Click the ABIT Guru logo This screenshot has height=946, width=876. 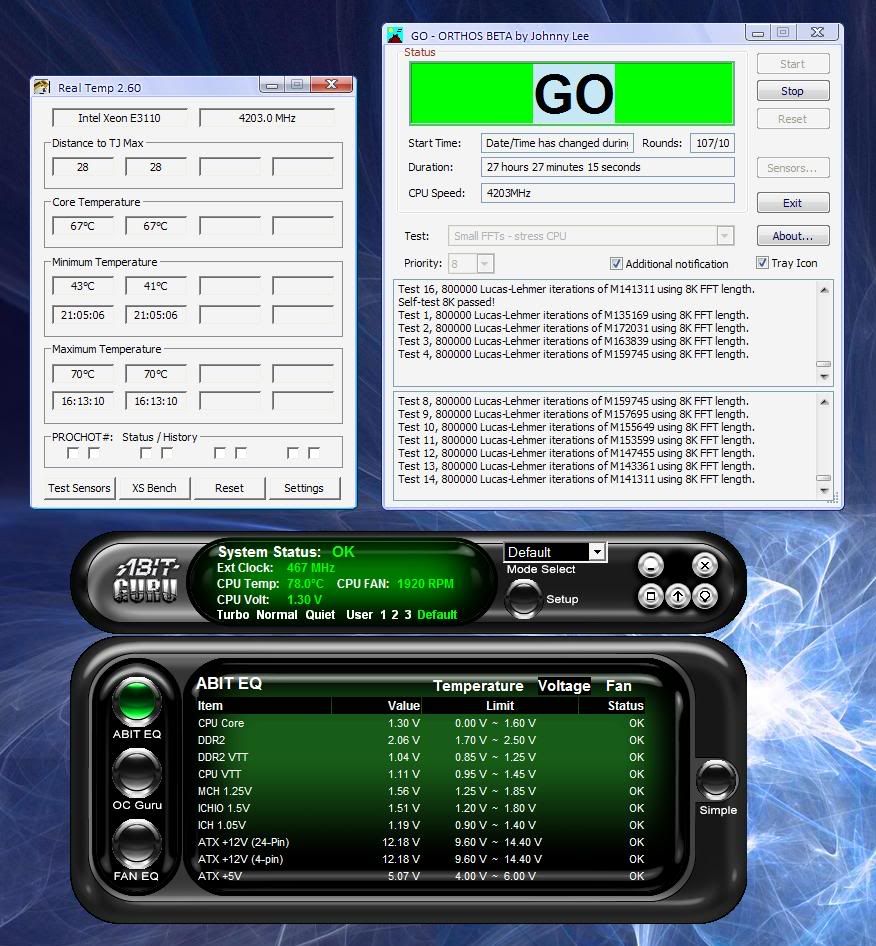point(147,580)
